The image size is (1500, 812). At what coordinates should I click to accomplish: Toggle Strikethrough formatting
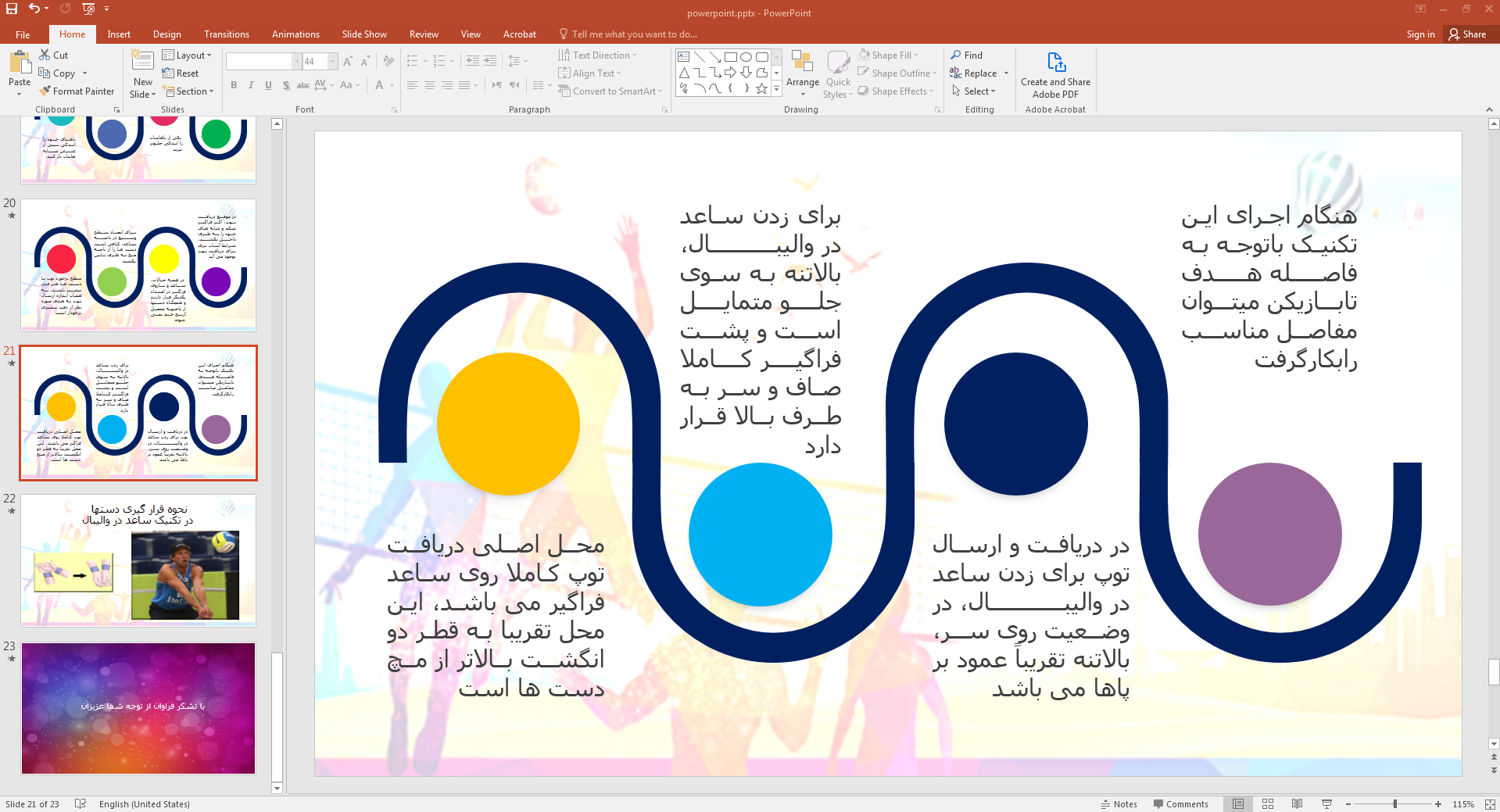tap(303, 85)
